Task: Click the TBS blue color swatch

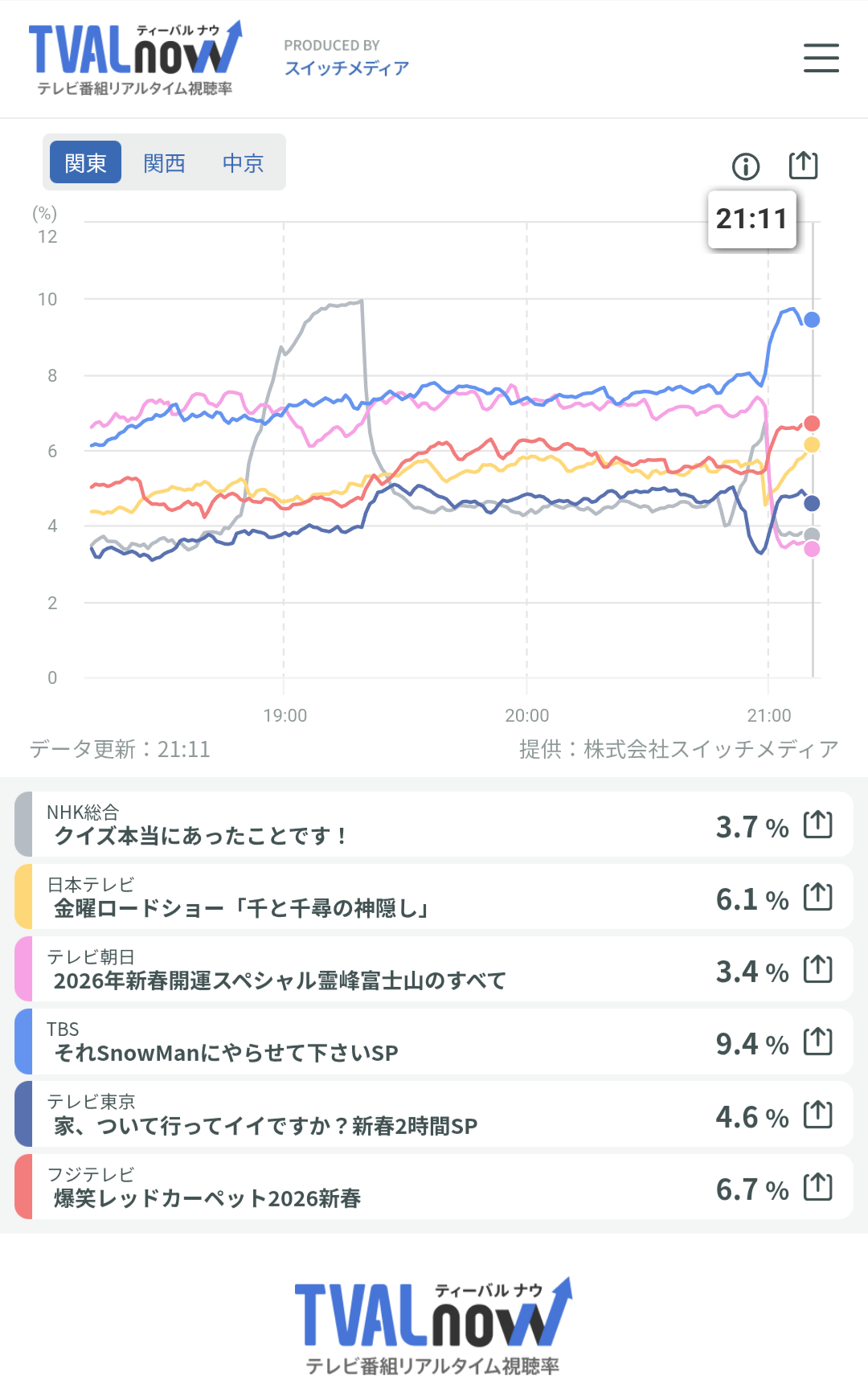Action: 24,1042
